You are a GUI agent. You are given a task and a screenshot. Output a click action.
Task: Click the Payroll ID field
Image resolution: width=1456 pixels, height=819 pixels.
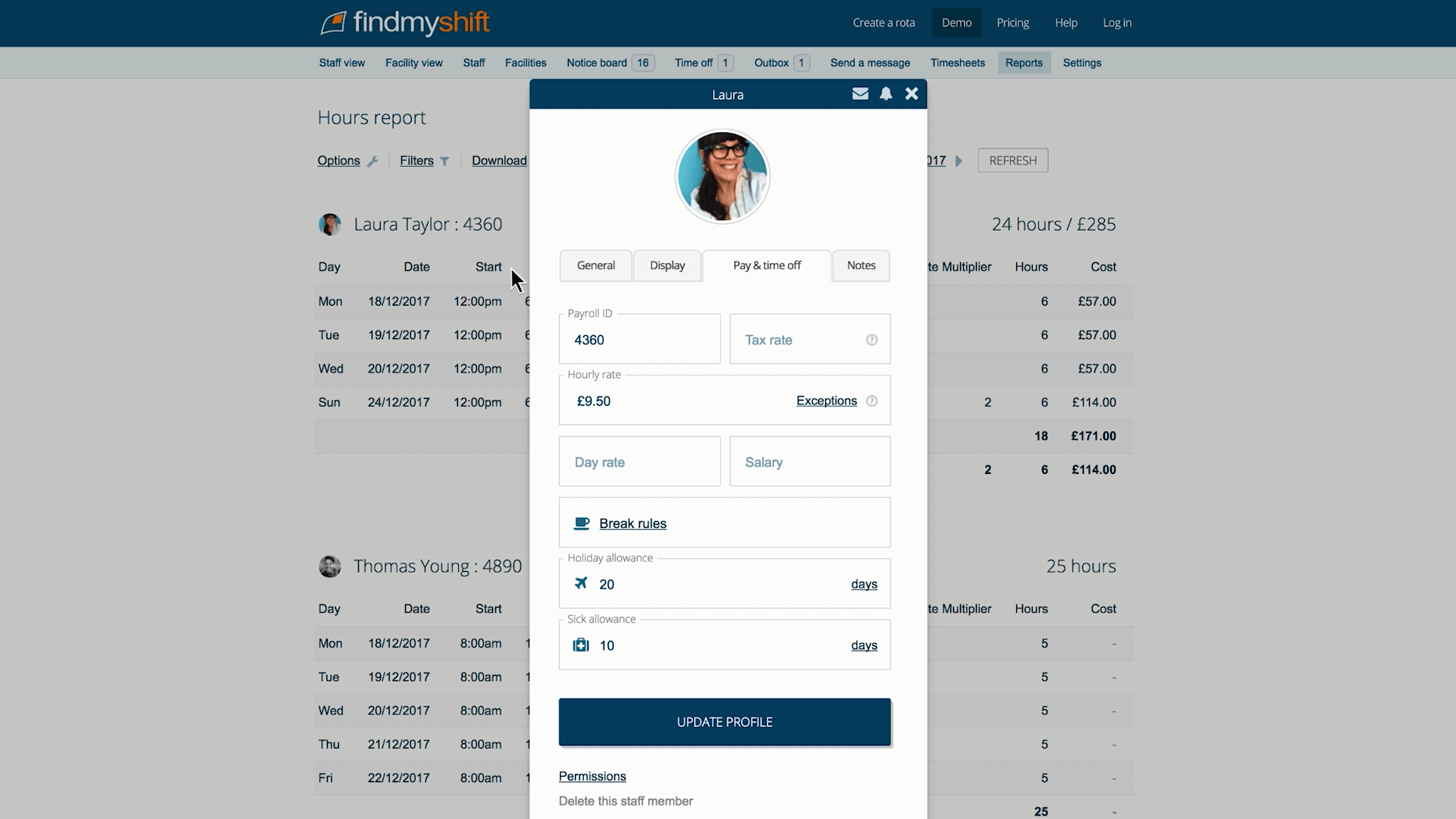(x=639, y=339)
